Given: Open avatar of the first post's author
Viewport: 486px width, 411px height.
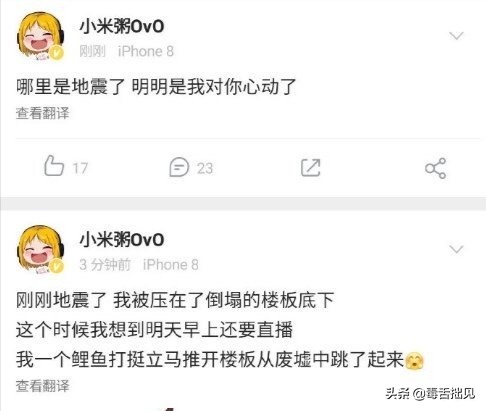Looking at the screenshot, I should 41,36.
